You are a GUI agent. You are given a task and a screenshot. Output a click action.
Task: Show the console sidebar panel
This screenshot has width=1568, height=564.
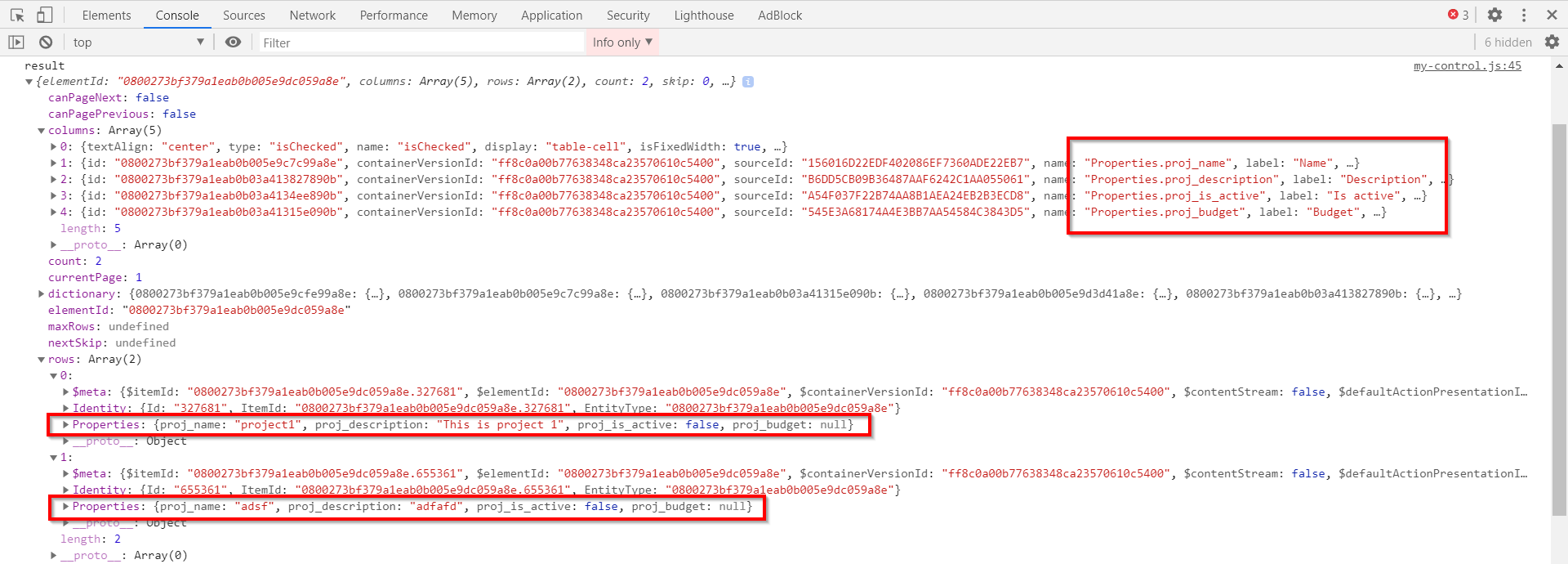(x=16, y=43)
